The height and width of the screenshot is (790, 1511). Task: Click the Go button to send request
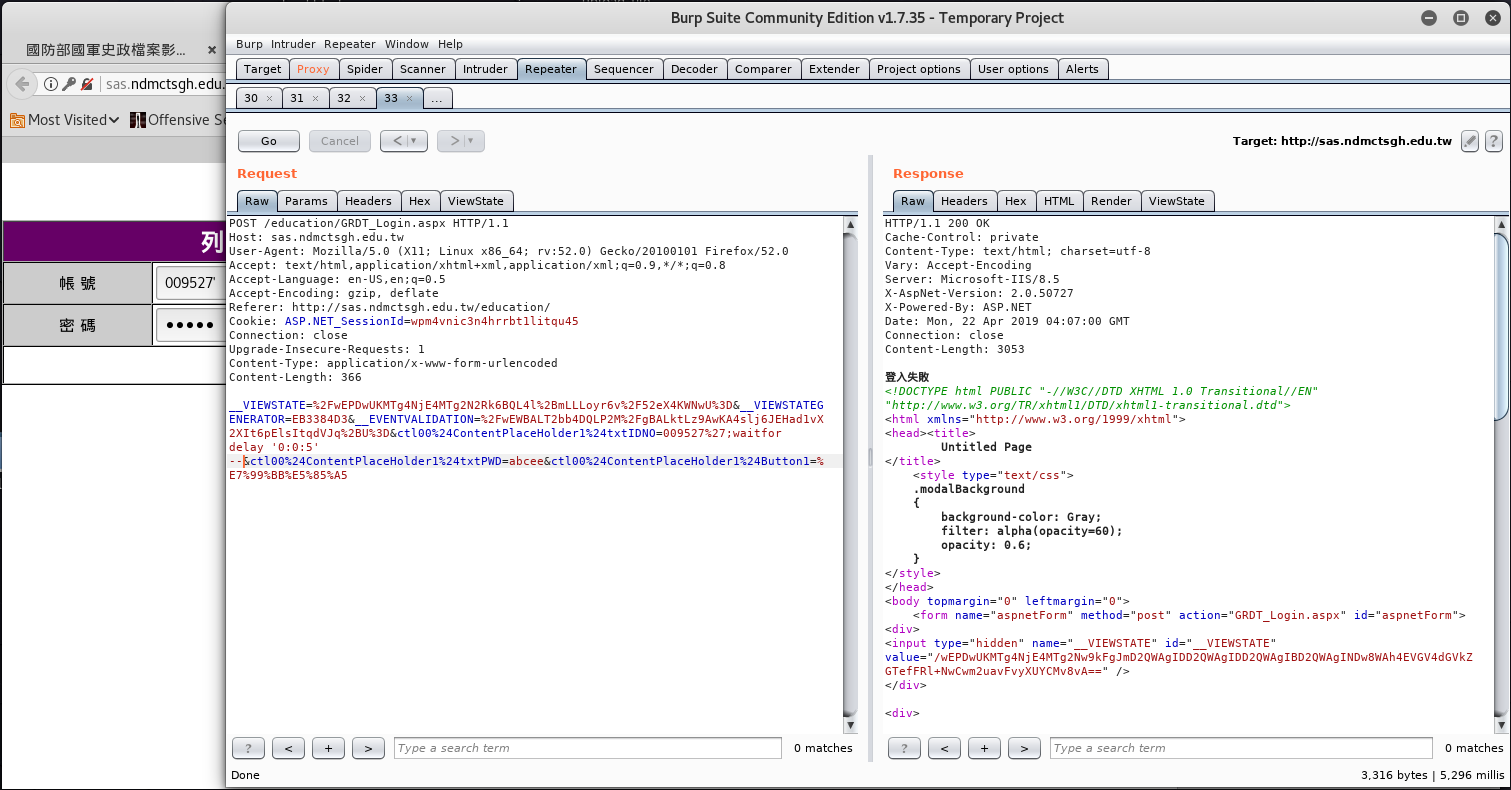click(x=269, y=141)
